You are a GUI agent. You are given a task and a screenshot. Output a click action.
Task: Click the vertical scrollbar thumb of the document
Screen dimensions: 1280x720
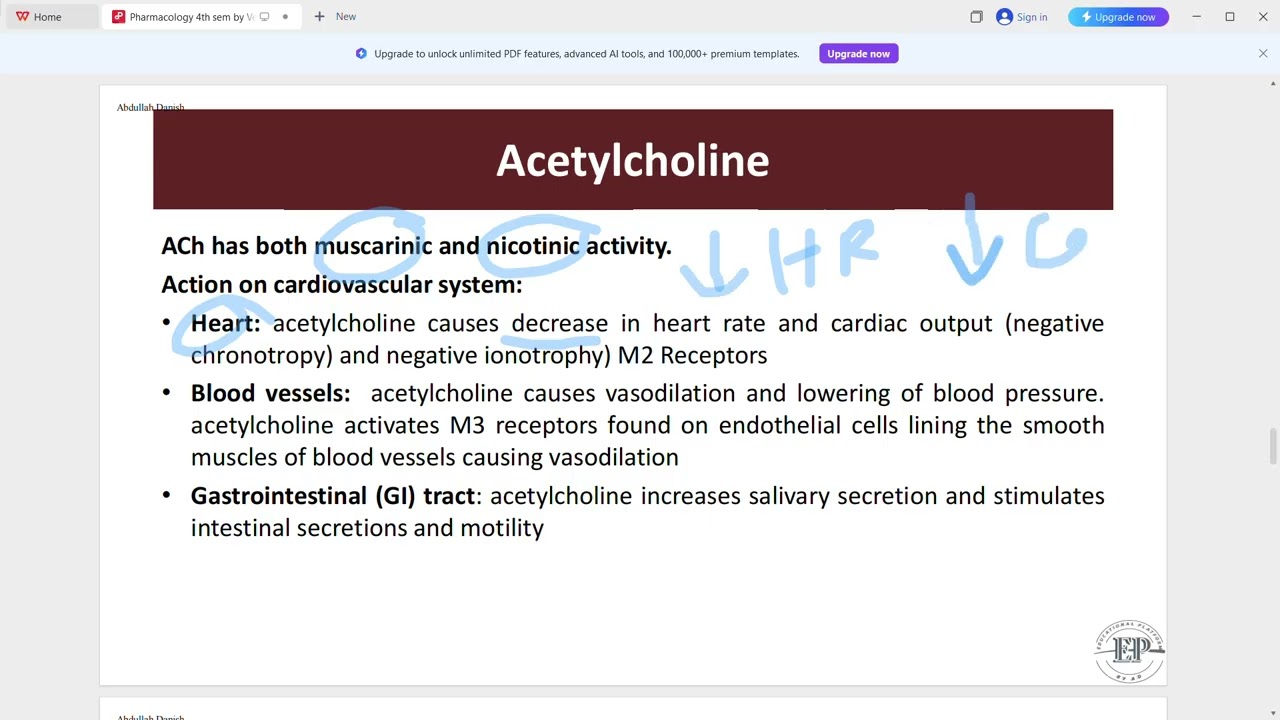1273,447
